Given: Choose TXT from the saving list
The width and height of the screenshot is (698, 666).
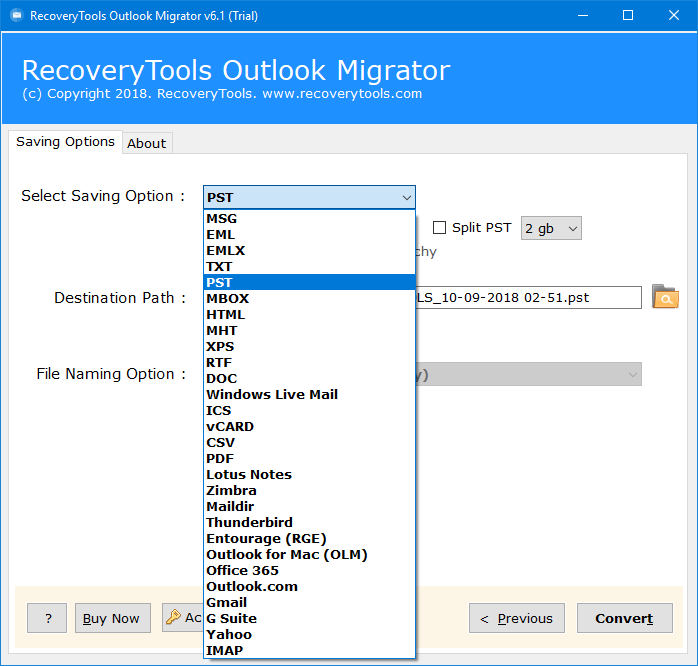Looking at the screenshot, I should point(309,267).
